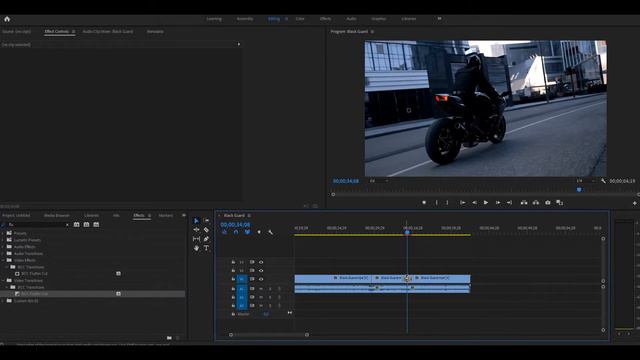Switch to the Color workspace
Screen dimensions: 640x360
(x=300, y=19)
